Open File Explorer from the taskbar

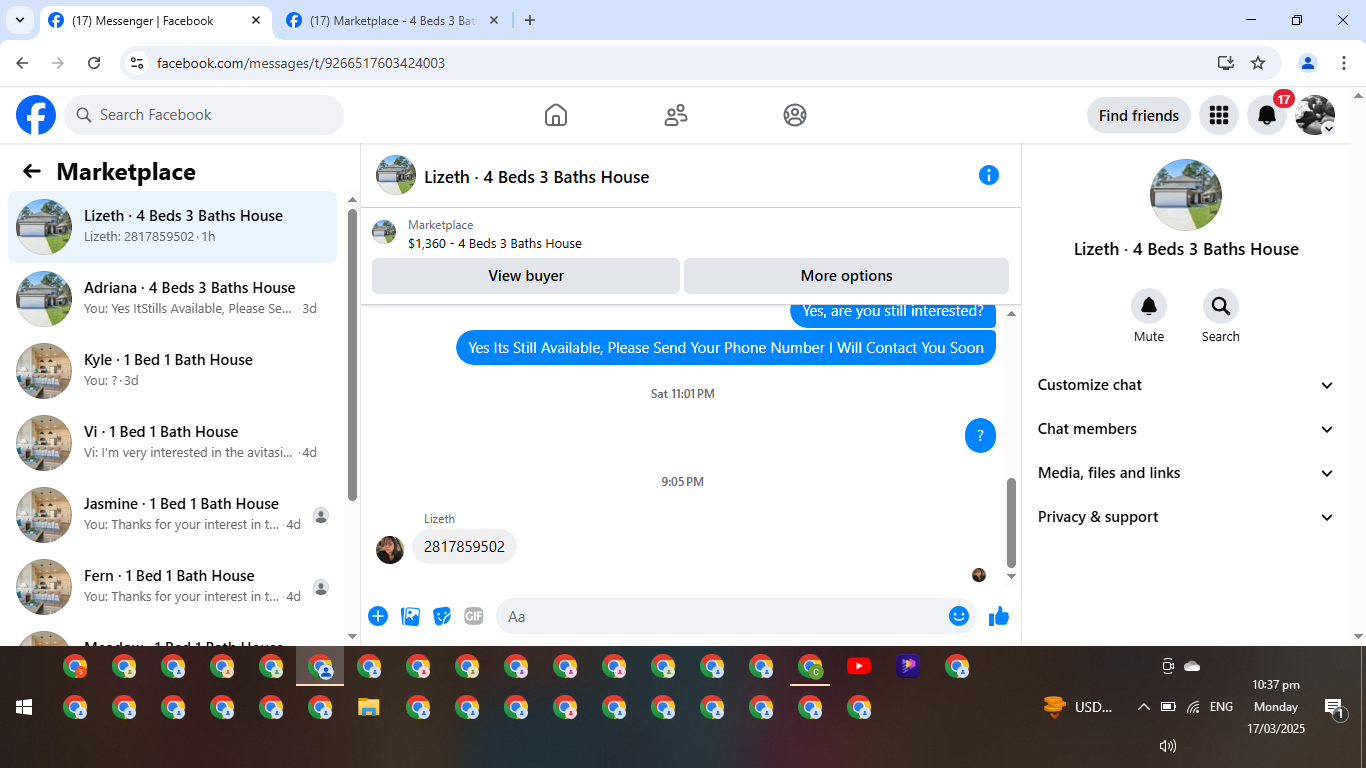coord(369,708)
